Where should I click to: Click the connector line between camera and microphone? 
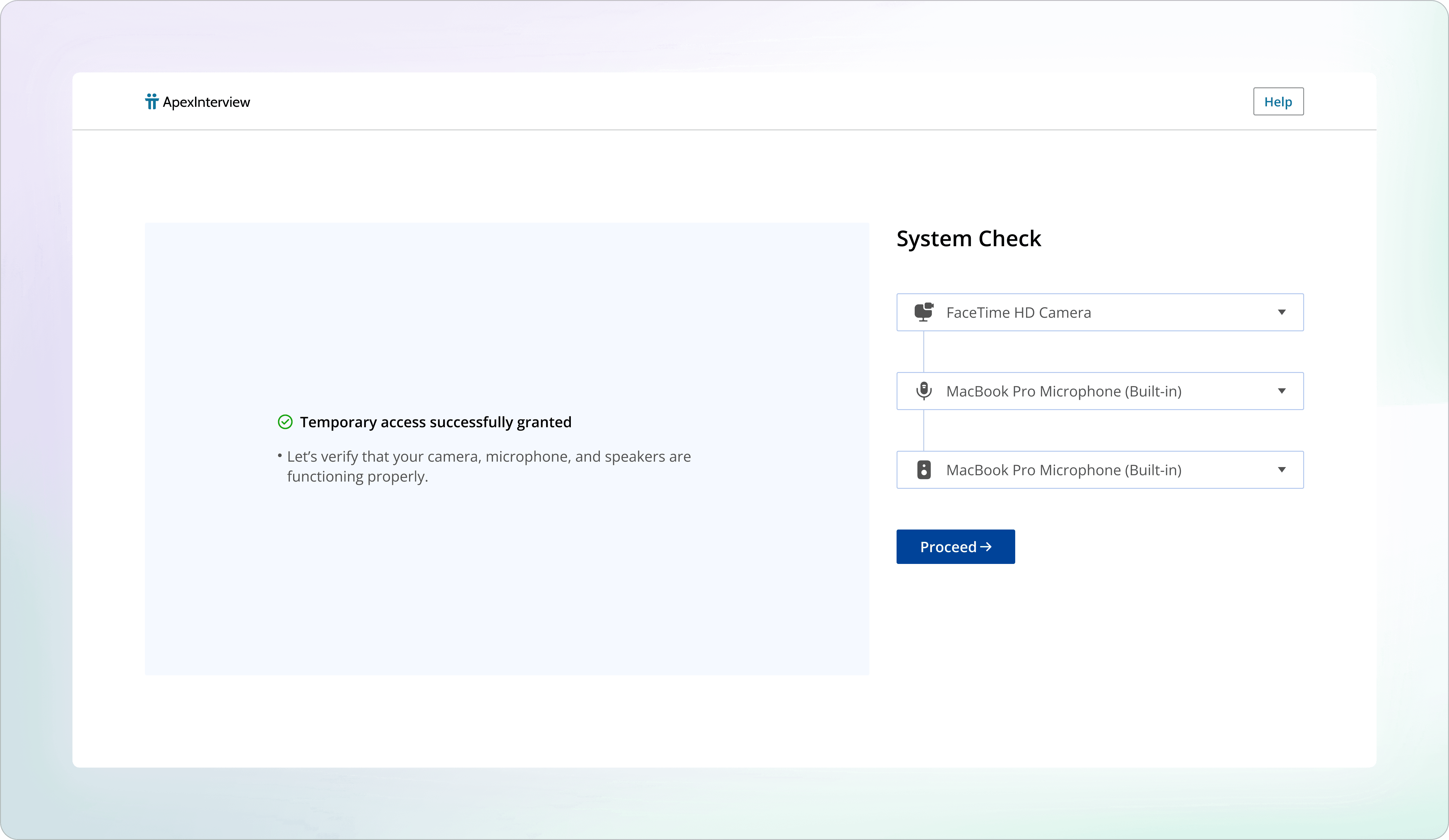pos(923,352)
